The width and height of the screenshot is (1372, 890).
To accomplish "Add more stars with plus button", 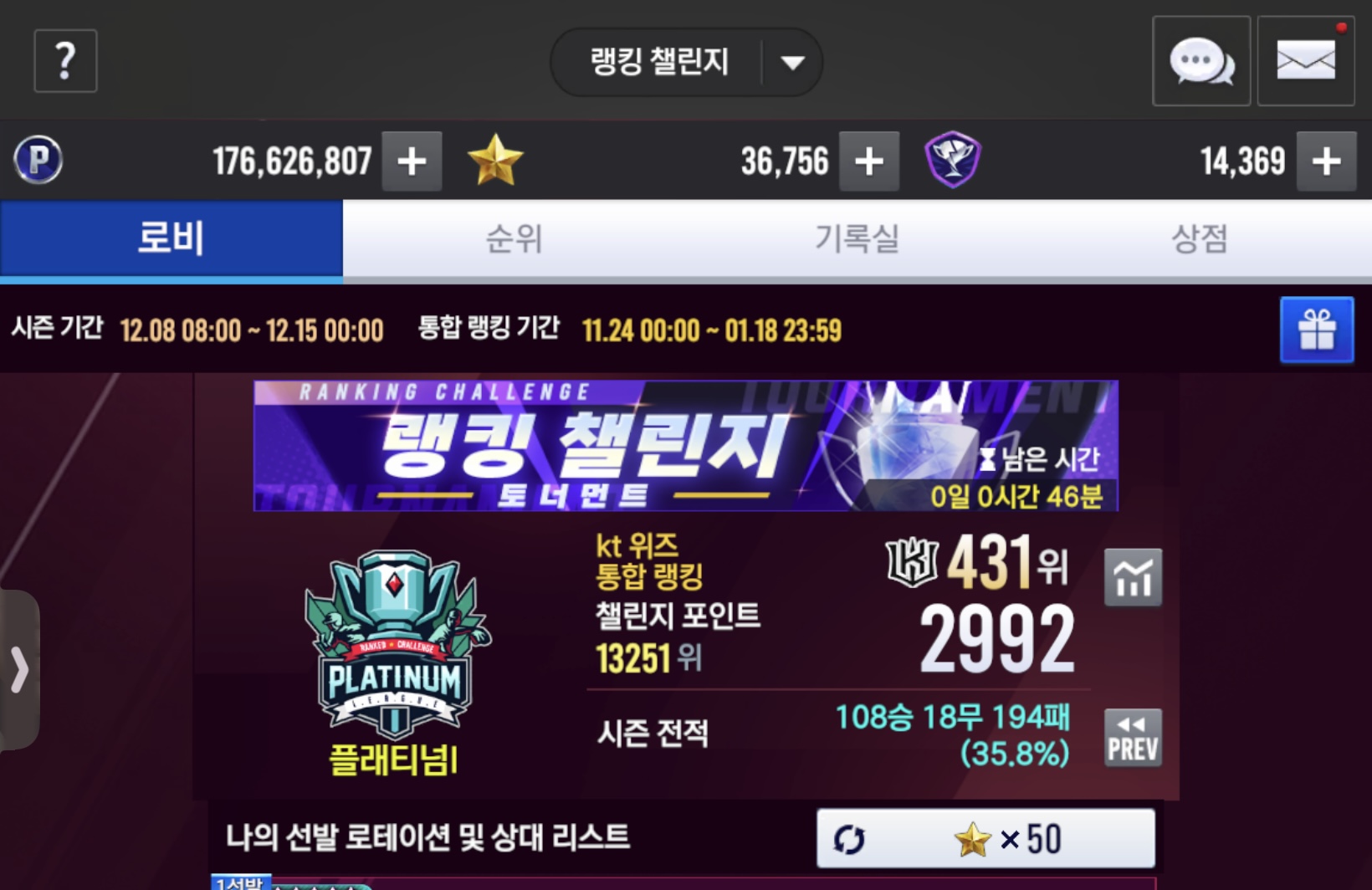I will tap(869, 161).
